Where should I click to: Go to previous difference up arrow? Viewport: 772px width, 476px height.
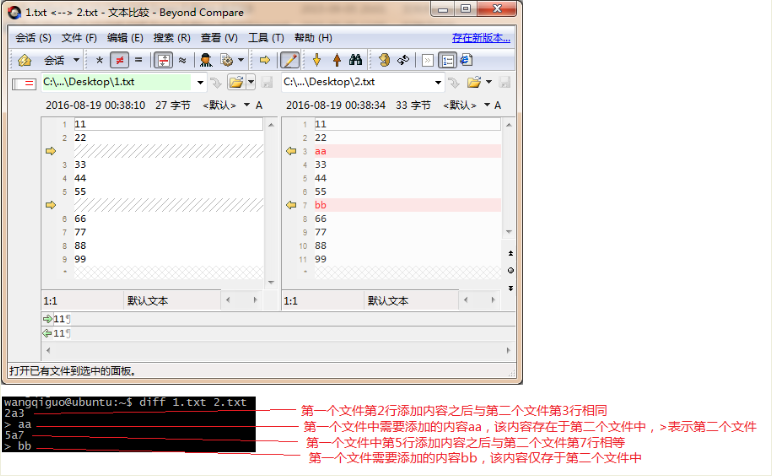[x=337, y=60]
